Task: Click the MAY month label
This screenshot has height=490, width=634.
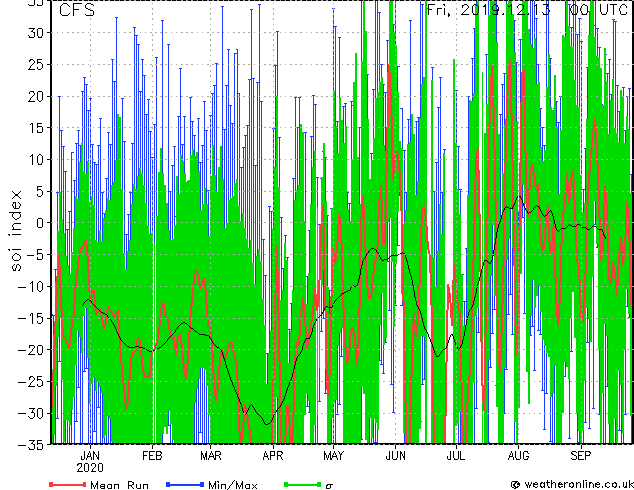Action: (334, 456)
